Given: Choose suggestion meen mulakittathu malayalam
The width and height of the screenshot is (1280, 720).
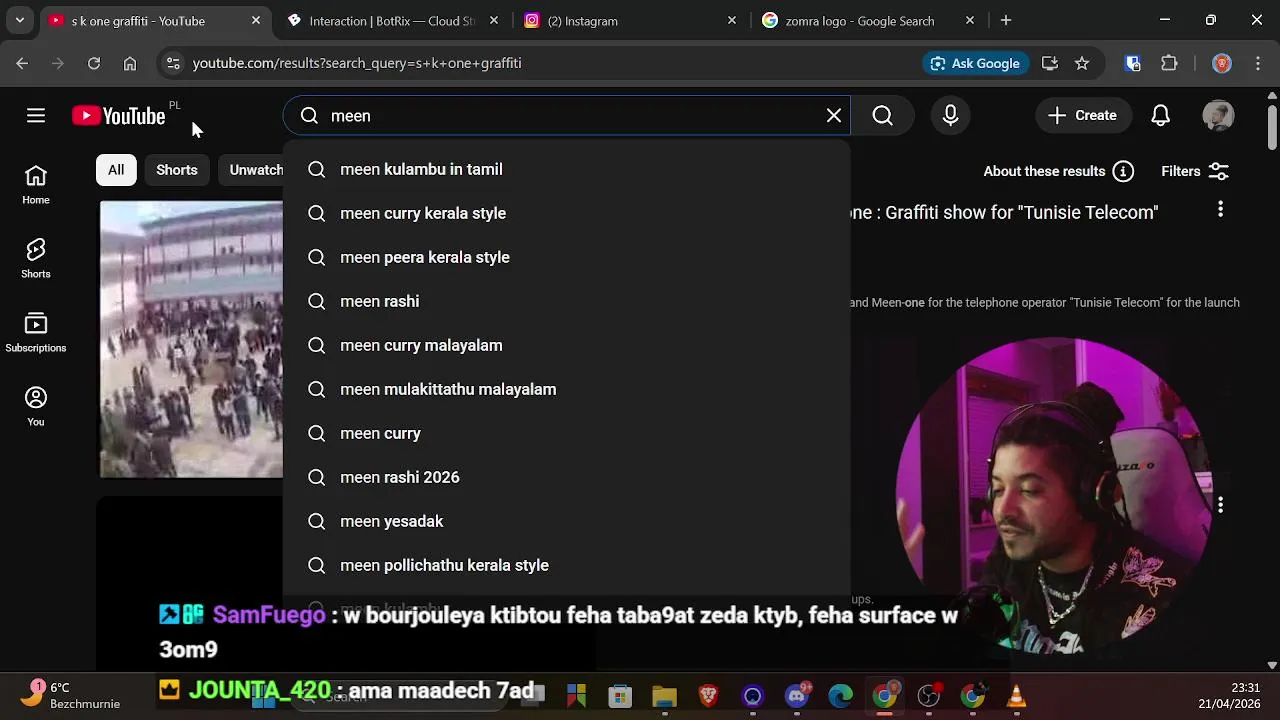Looking at the screenshot, I should 567,389.
